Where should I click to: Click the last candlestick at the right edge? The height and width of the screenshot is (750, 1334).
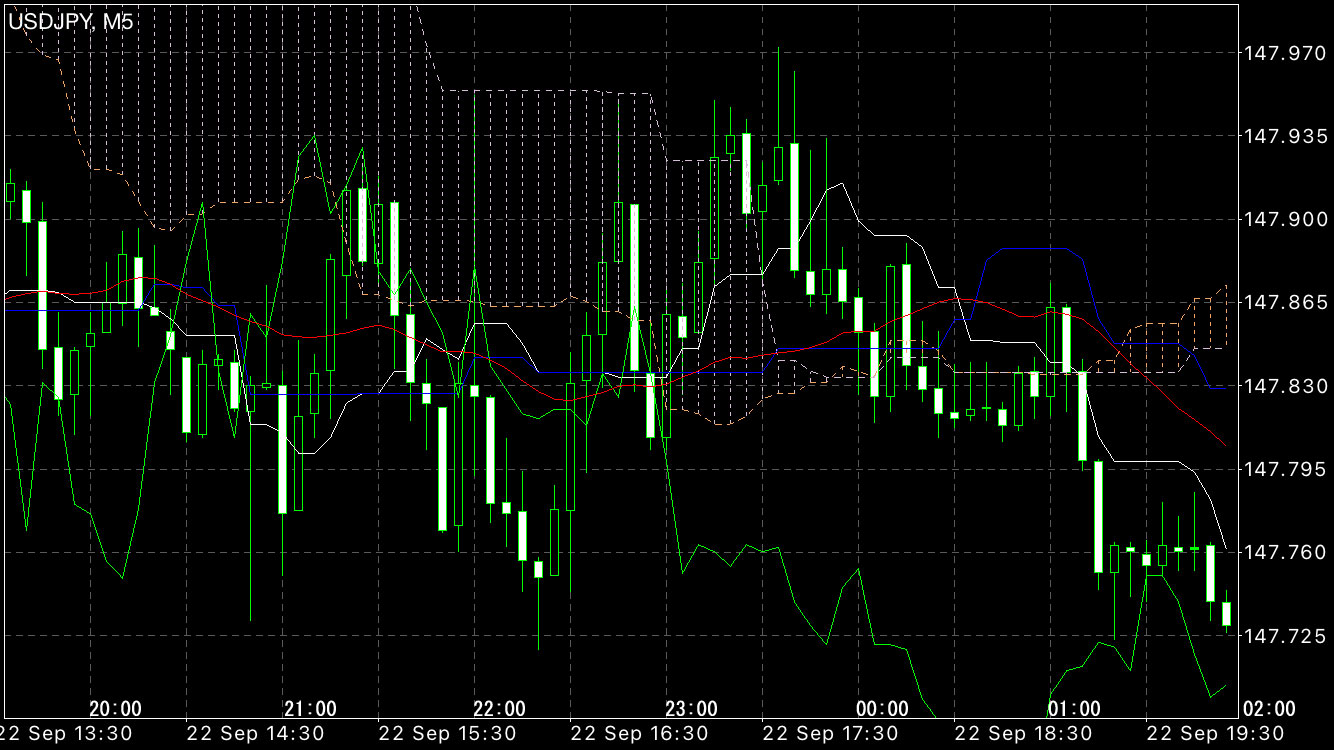[x=1226, y=613]
